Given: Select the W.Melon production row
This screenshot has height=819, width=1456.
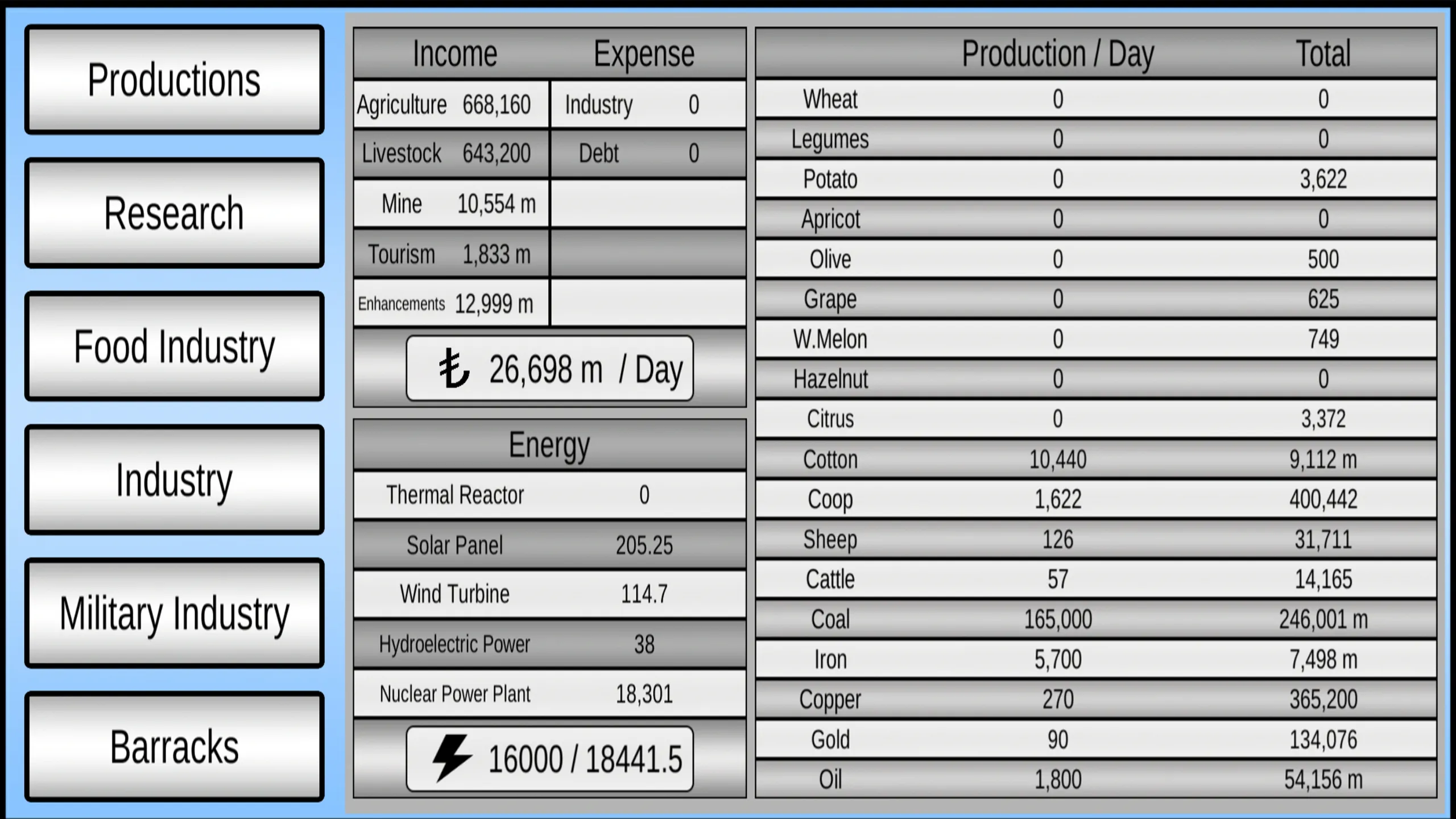Looking at the screenshot, I should pyautogui.click(x=1096, y=339).
